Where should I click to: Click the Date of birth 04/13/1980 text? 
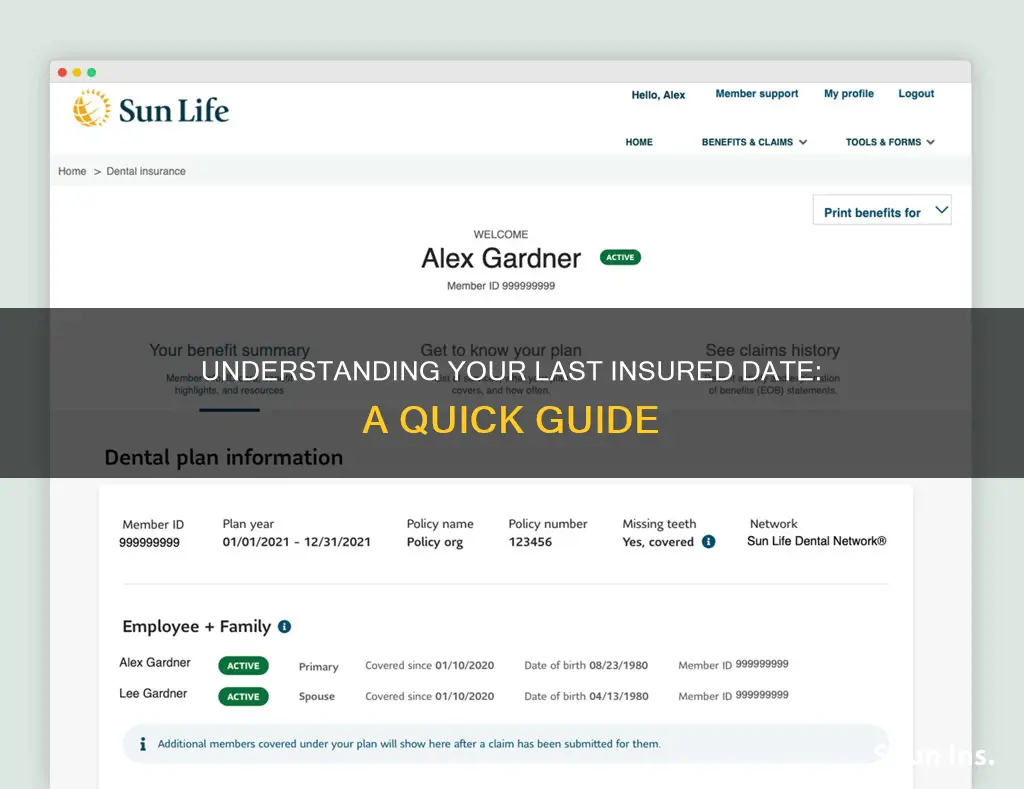point(586,696)
